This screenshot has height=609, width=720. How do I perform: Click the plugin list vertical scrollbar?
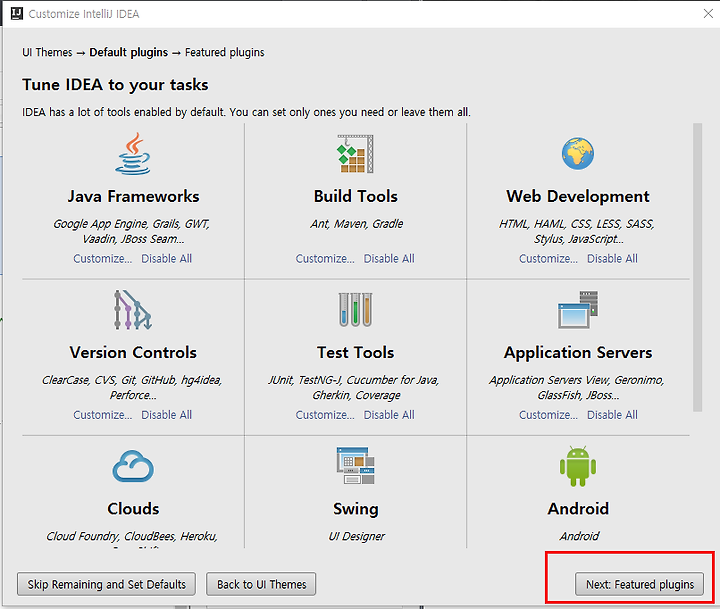[698, 267]
